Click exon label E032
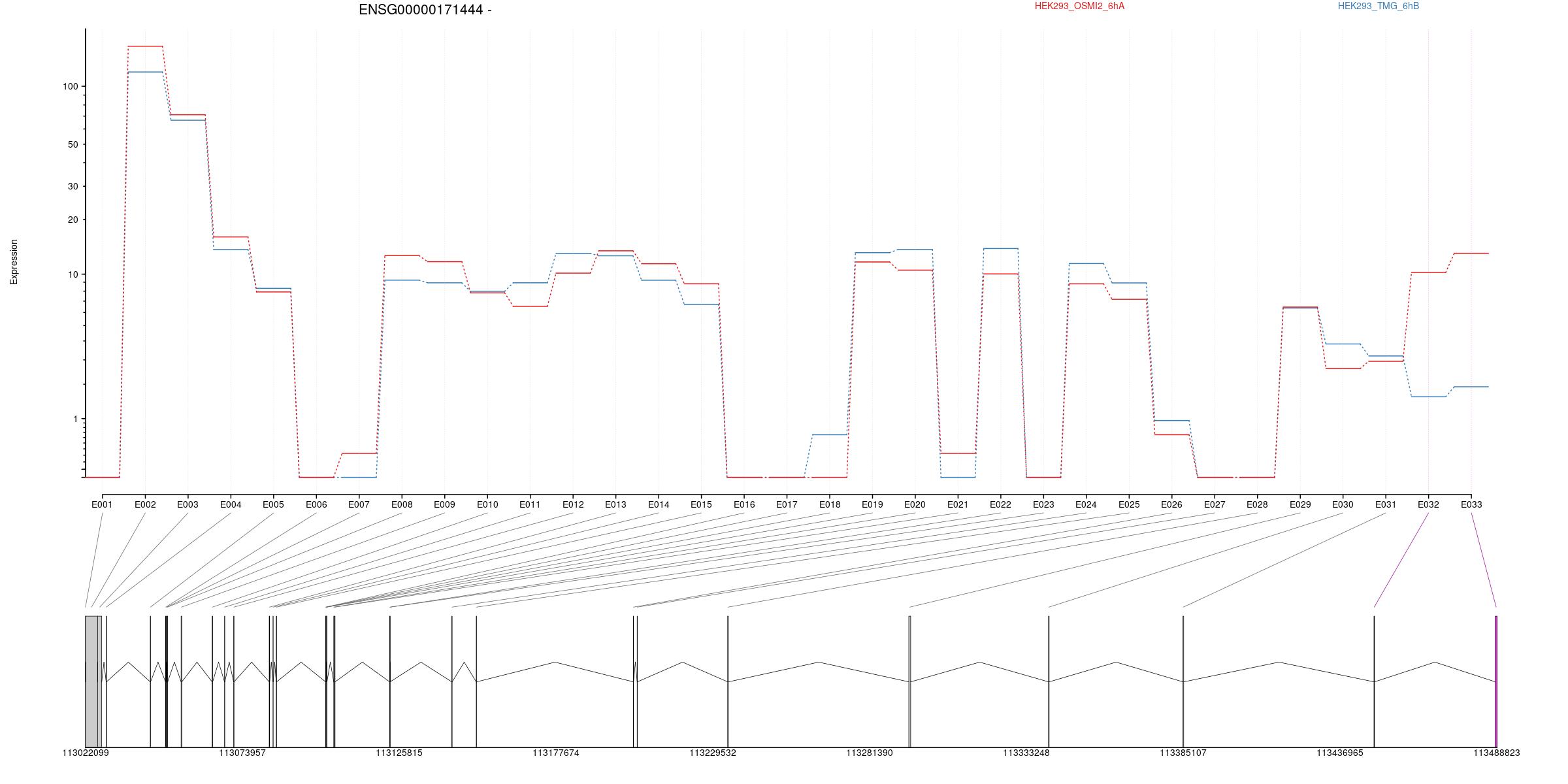1568x784 pixels. (x=1428, y=504)
